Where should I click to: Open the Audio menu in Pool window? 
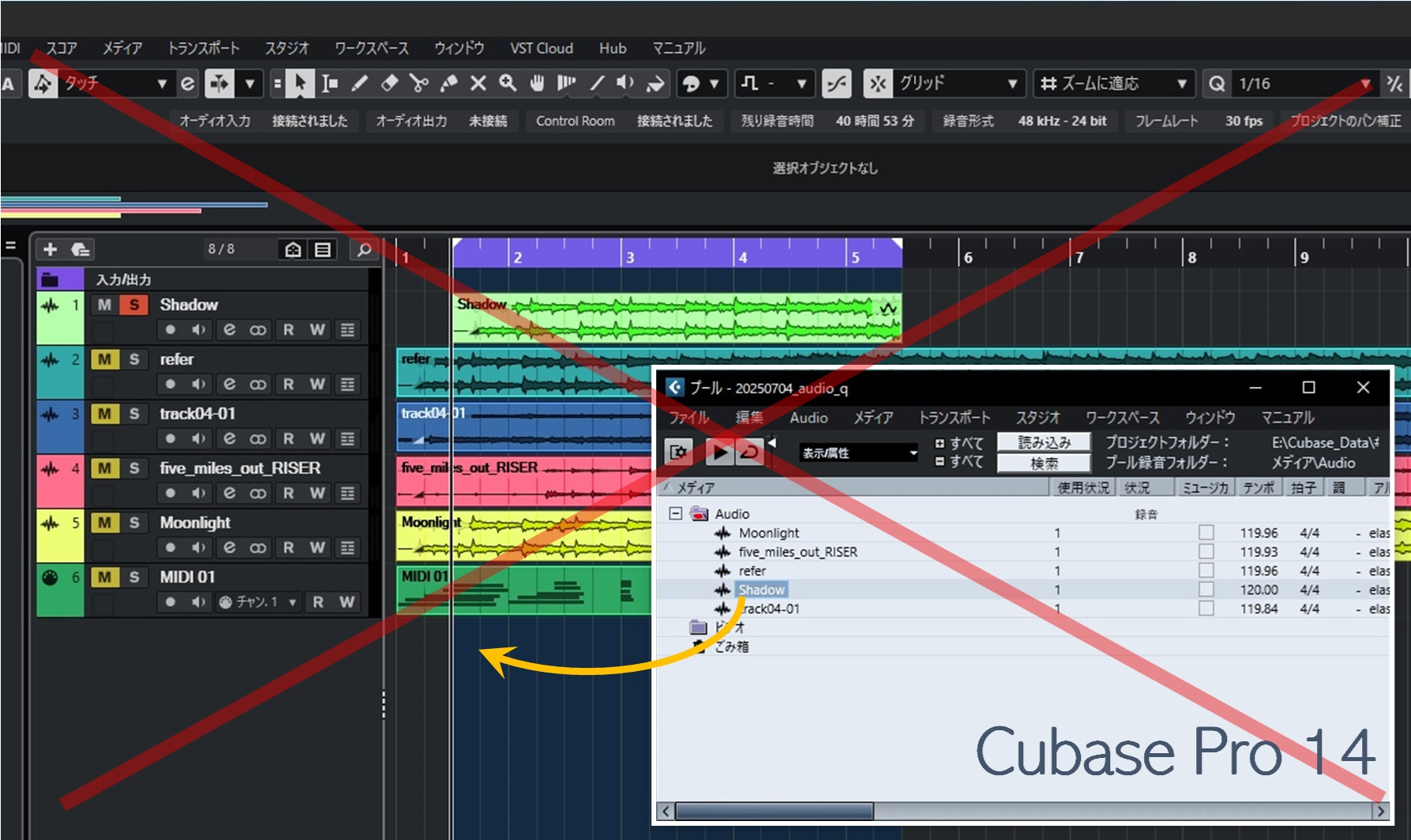pyautogui.click(x=809, y=418)
